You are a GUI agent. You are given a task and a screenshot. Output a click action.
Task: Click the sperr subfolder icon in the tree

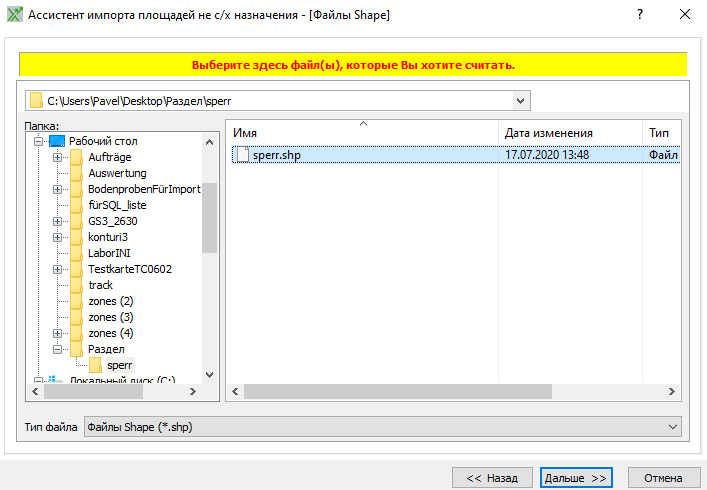tap(95, 365)
